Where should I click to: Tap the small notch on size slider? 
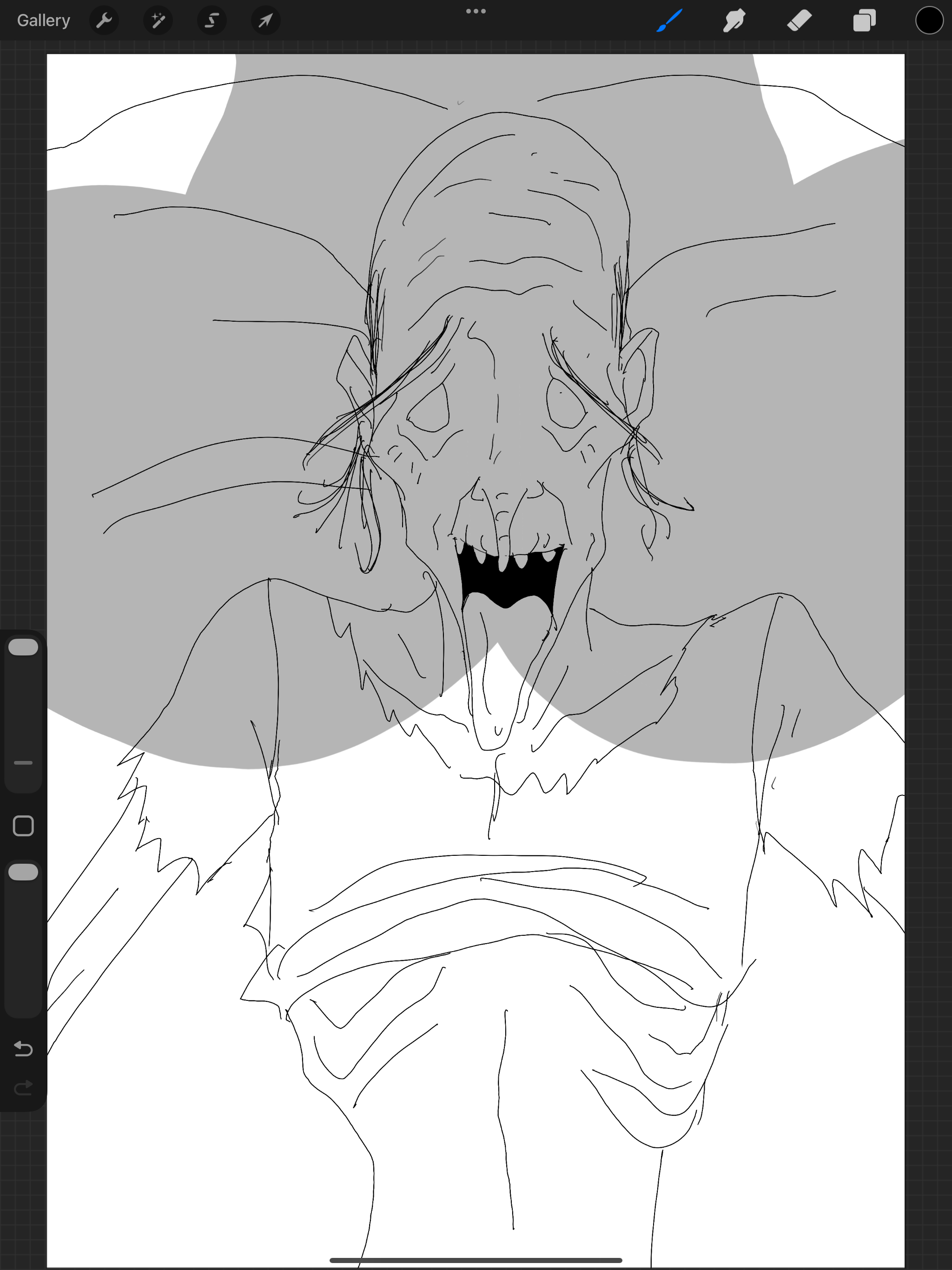[23, 762]
